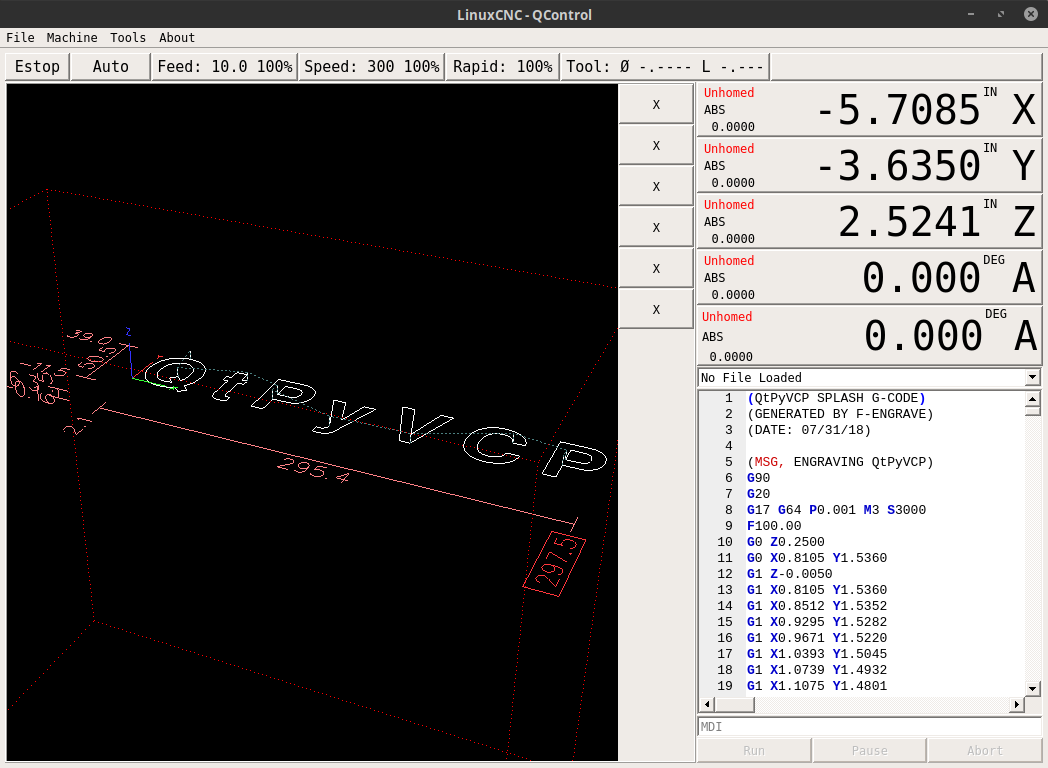The height and width of the screenshot is (768, 1048).
Task: Select line 5 MSG, ENGRAVING QtPyVCP
Action: coord(840,462)
